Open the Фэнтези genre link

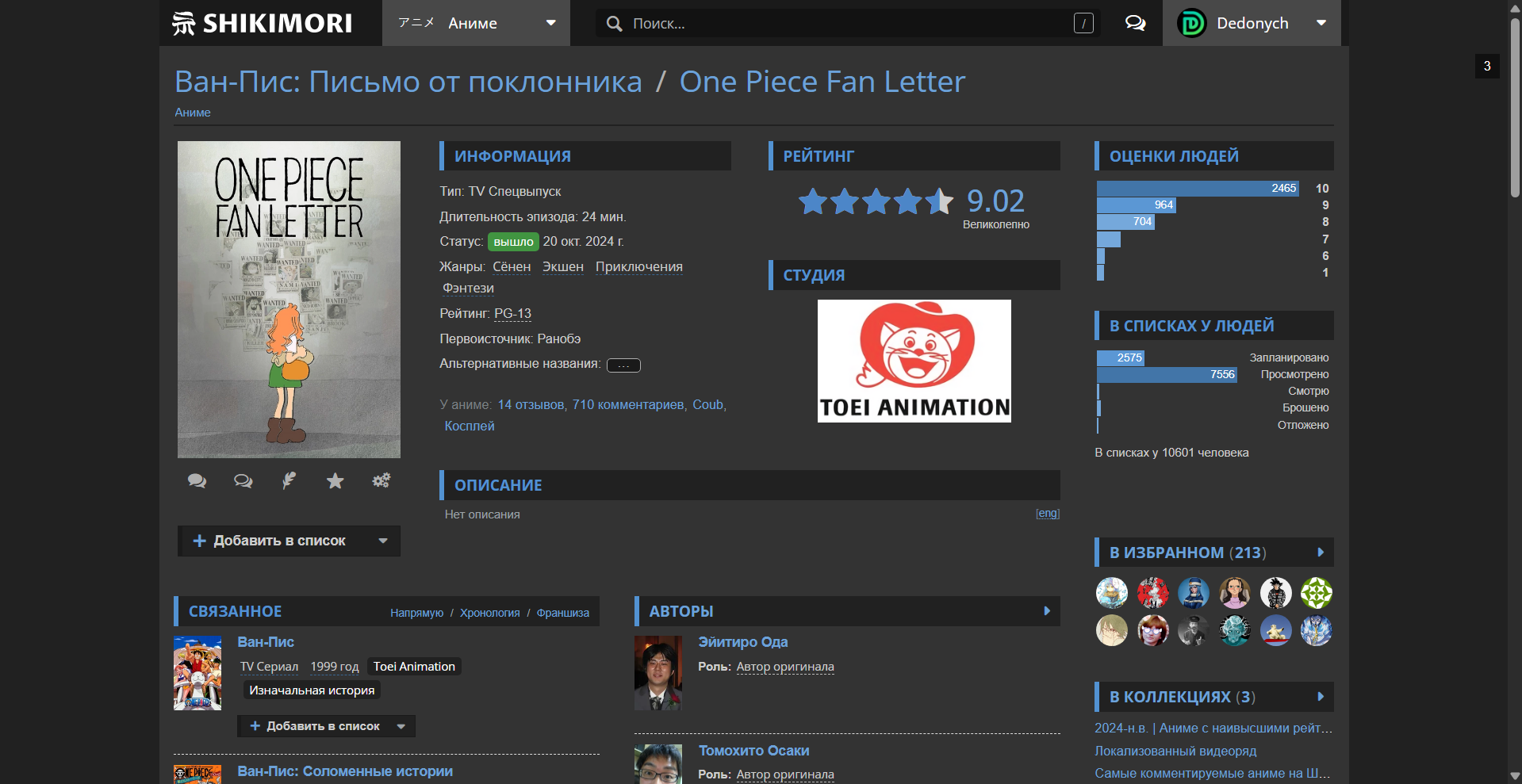coord(468,289)
